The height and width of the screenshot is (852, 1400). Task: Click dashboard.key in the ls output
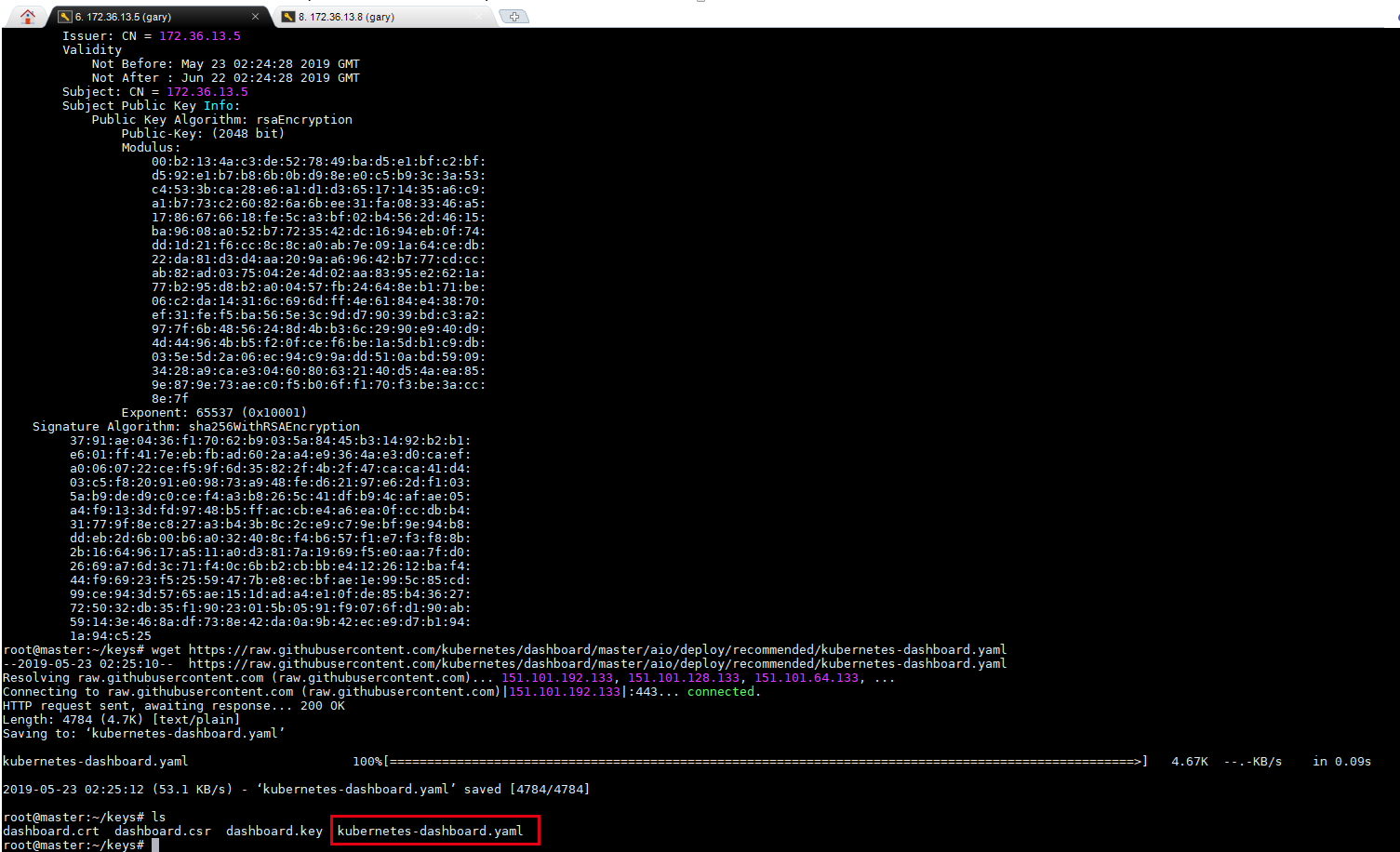pyautogui.click(x=274, y=831)
